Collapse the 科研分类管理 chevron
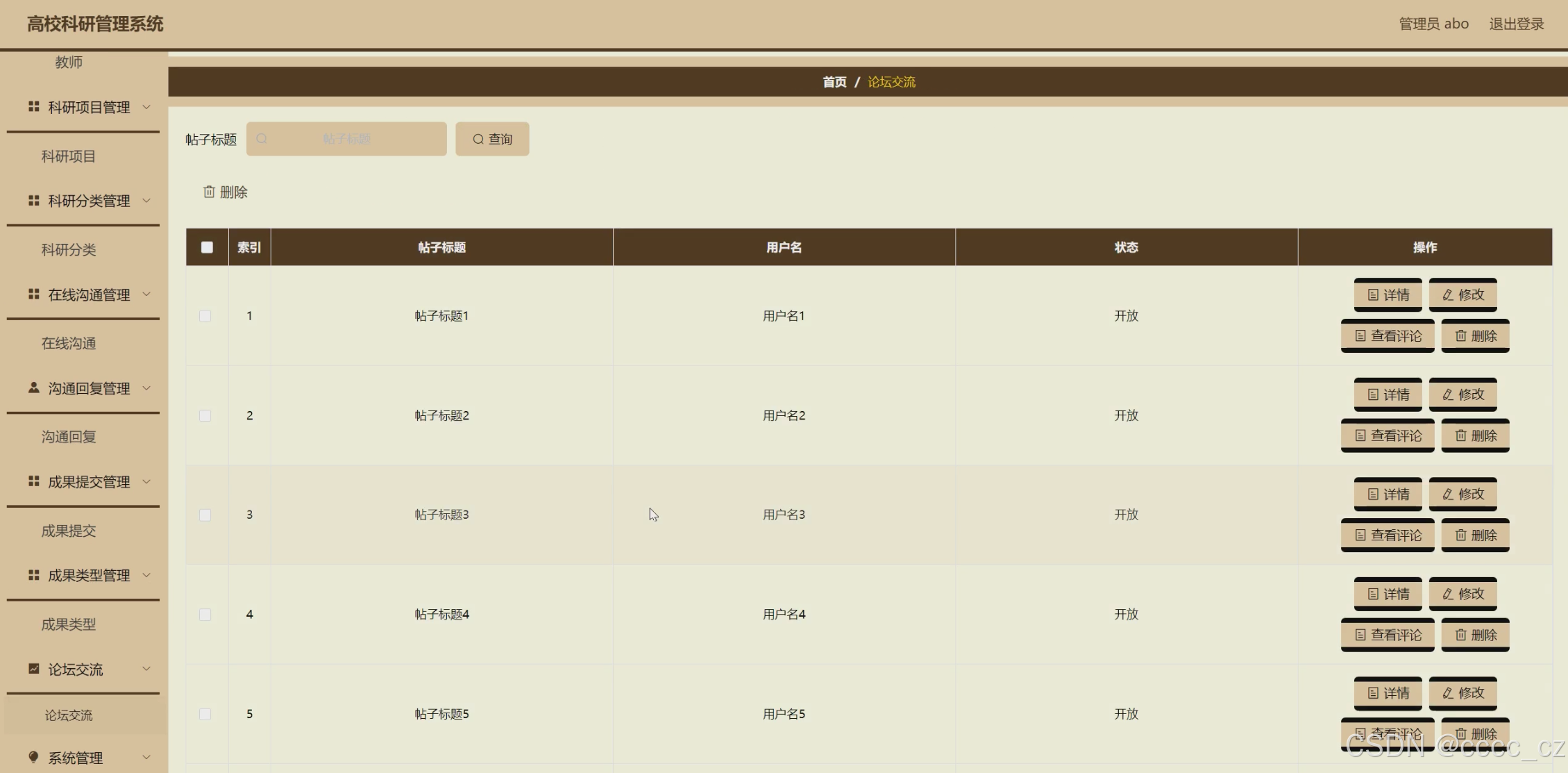 [x=146, y=200]
